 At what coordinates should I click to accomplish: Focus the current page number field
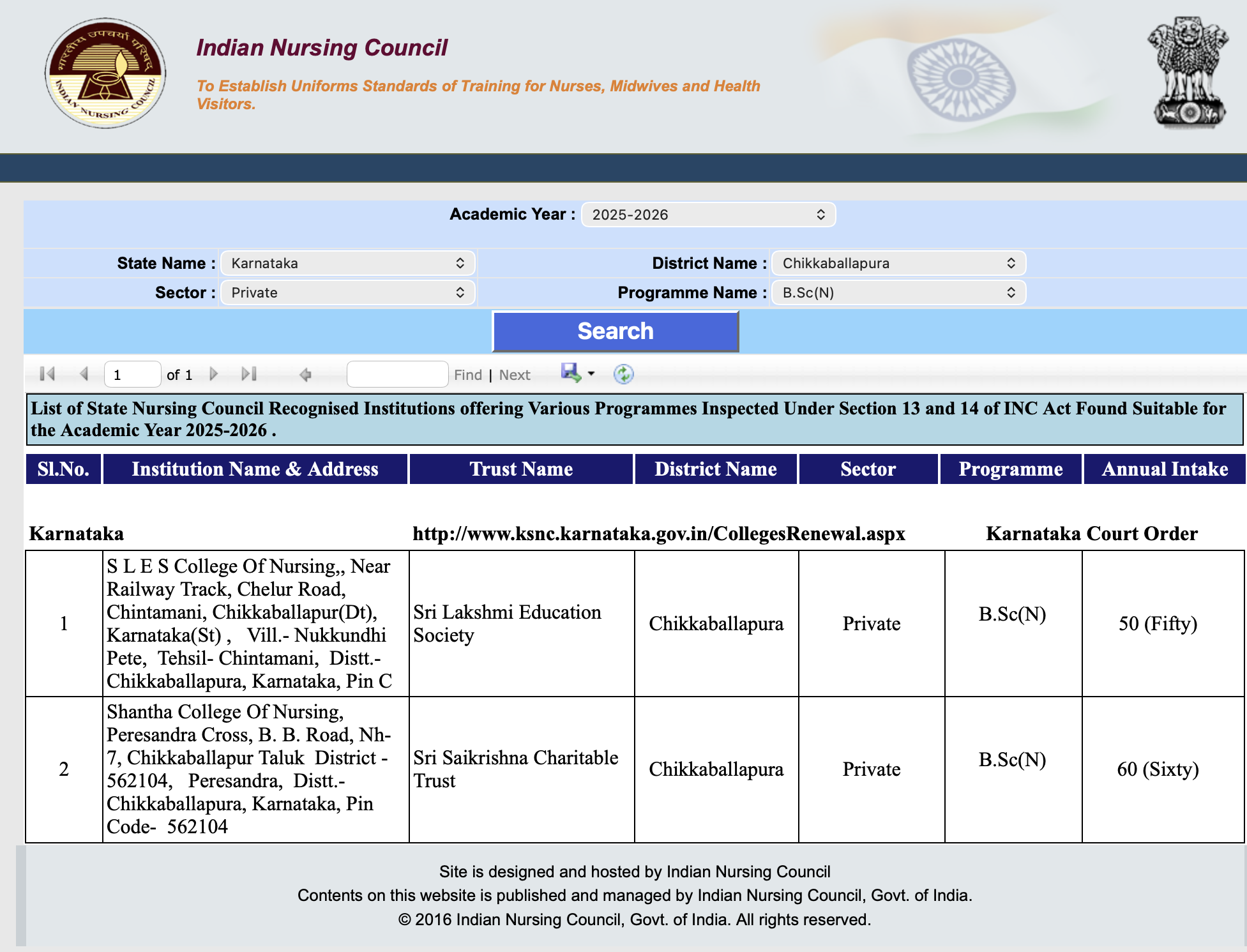point(132,374)
